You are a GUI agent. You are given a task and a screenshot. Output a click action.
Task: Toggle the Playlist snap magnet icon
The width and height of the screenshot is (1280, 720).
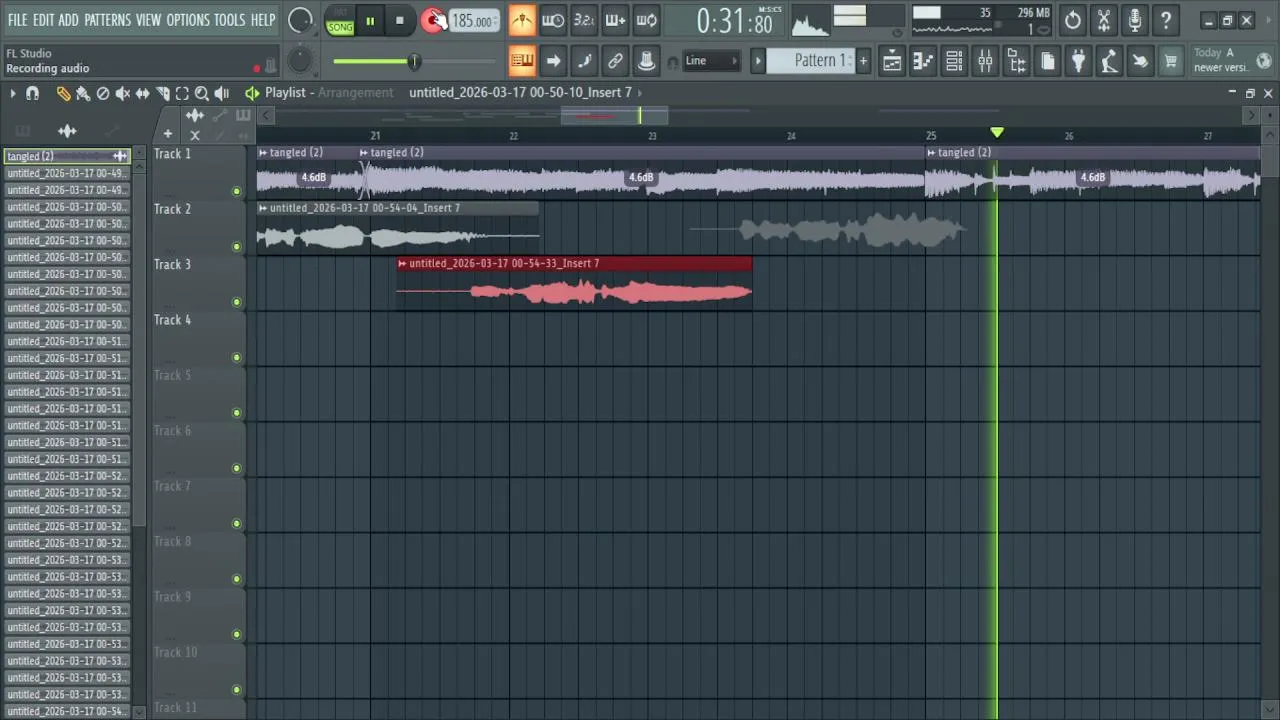32,93
